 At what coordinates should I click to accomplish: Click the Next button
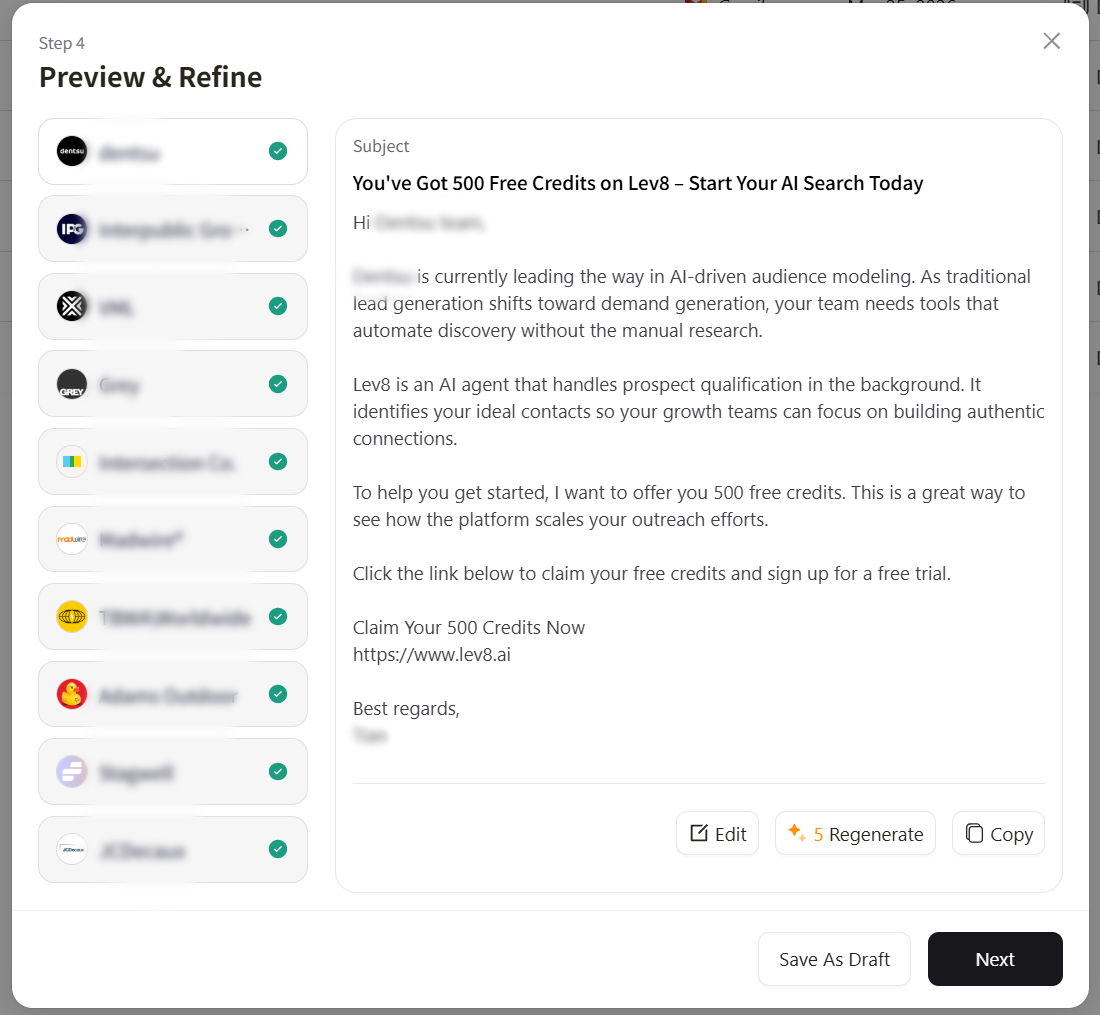pyautogui.click(x=995, y=959)
